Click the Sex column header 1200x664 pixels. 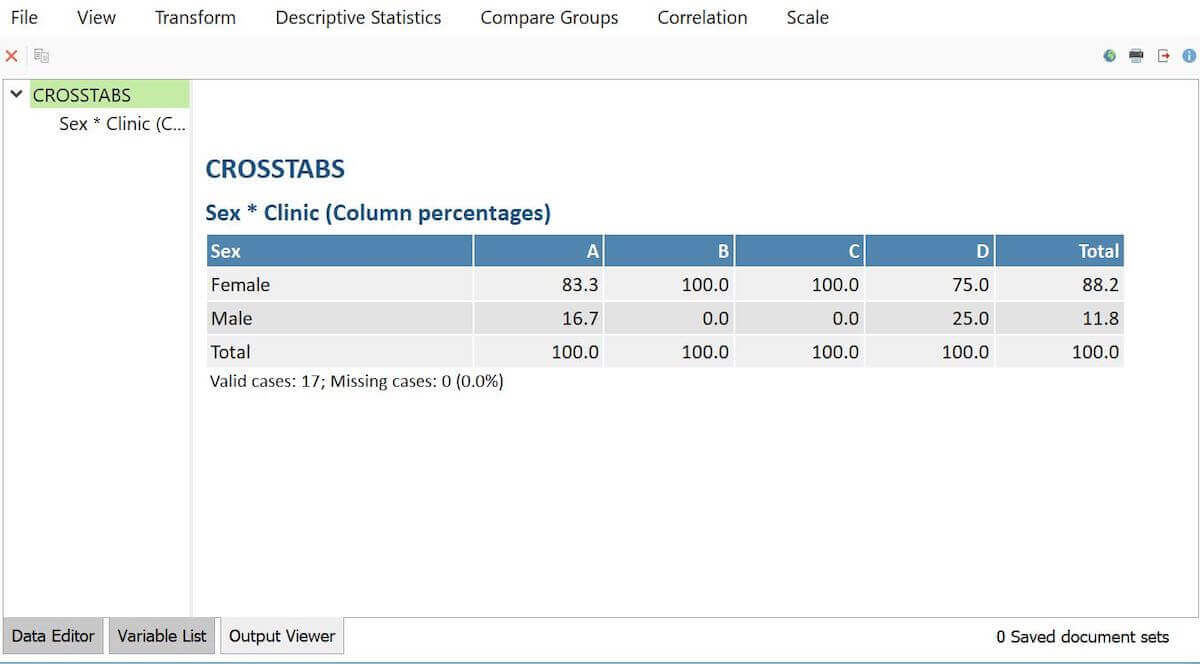339,251
